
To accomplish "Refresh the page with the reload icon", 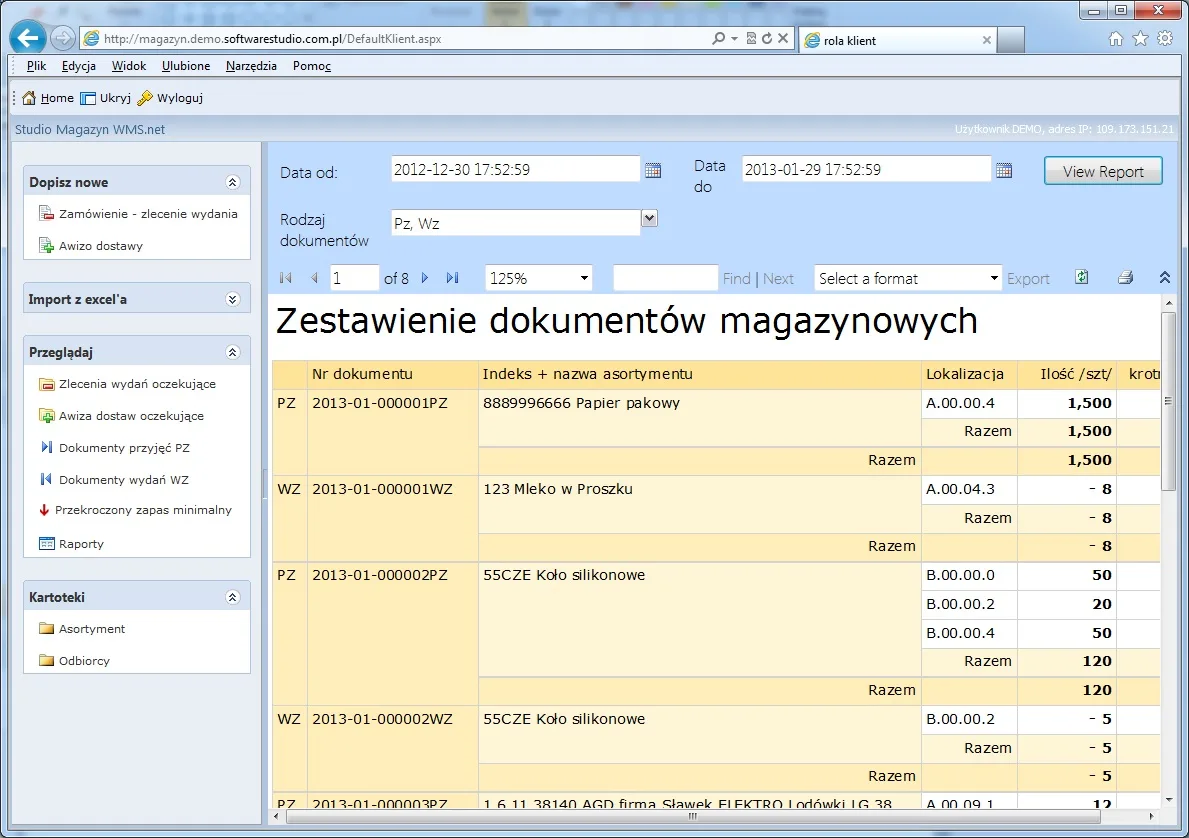I will click(767, 38).
